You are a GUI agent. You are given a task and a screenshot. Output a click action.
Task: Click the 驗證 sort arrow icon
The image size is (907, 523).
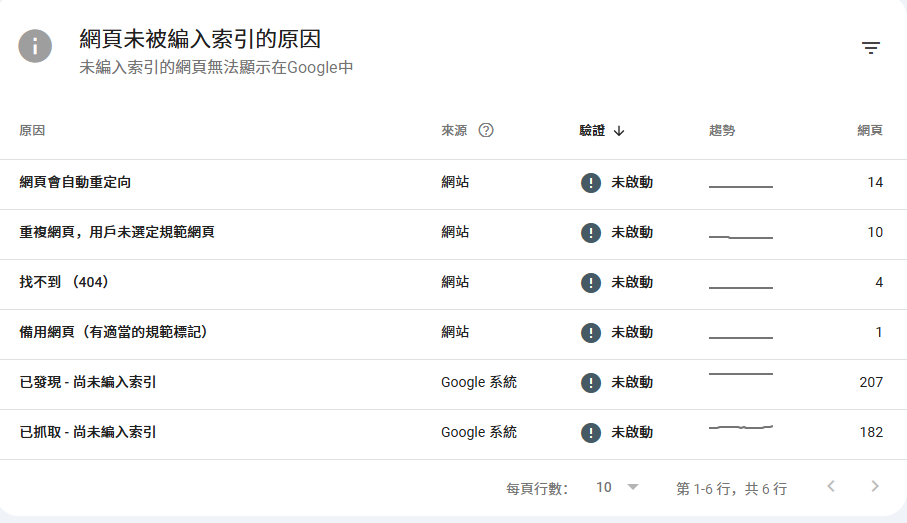click(x=619, y=130)
